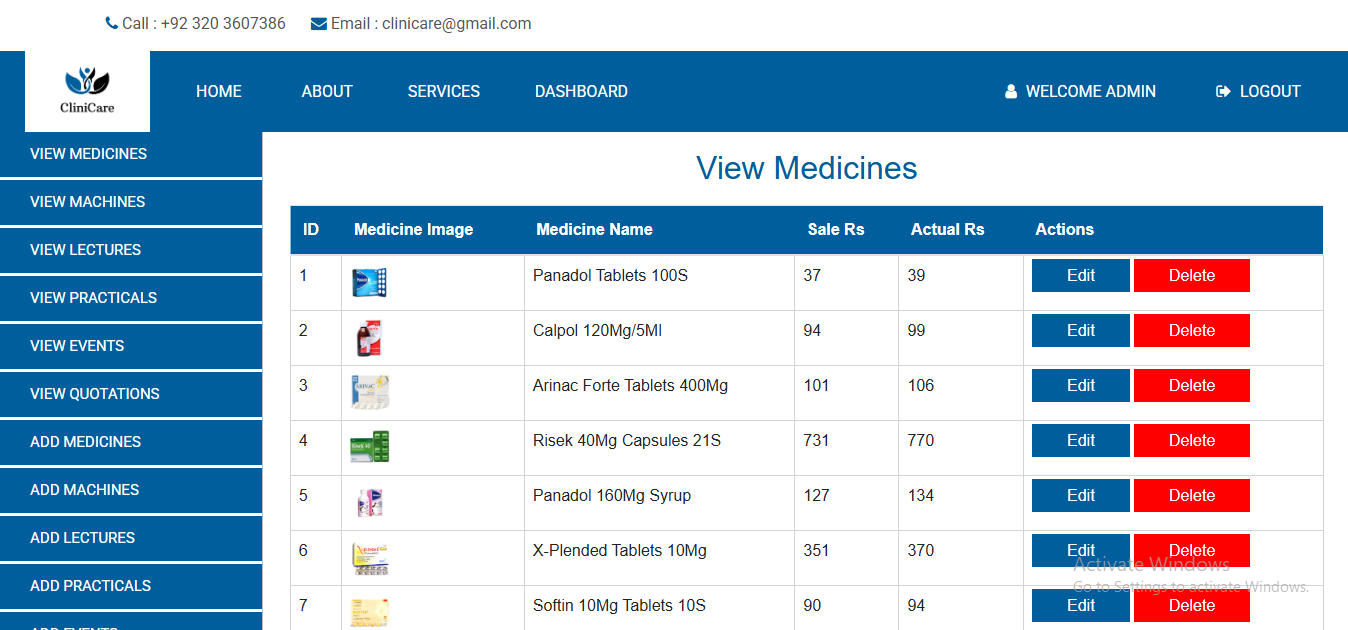
Task: Click the CliniCare logo
Action: [x=87, y=91]
